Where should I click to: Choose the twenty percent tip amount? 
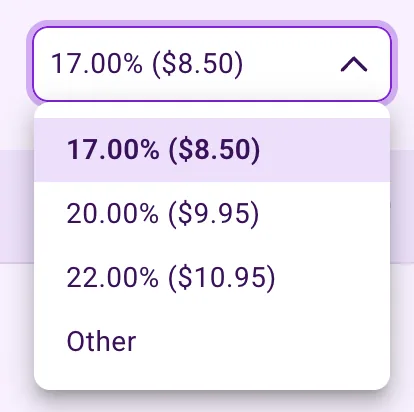pos(212,213)
